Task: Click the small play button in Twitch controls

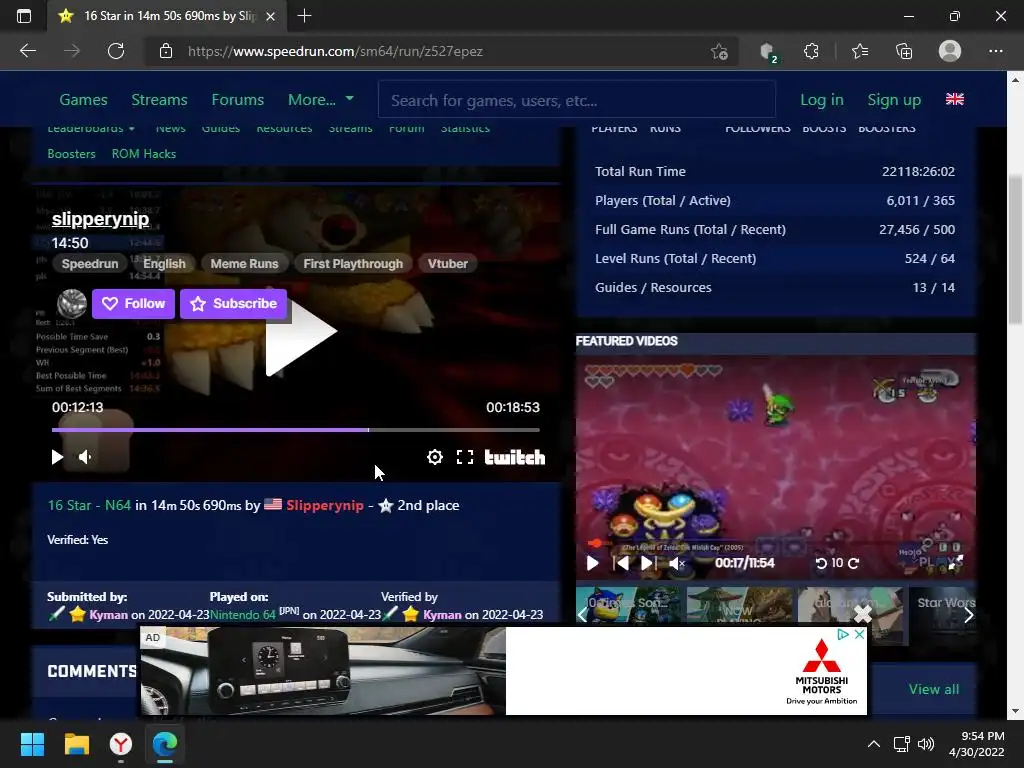Action: (57, 457)
